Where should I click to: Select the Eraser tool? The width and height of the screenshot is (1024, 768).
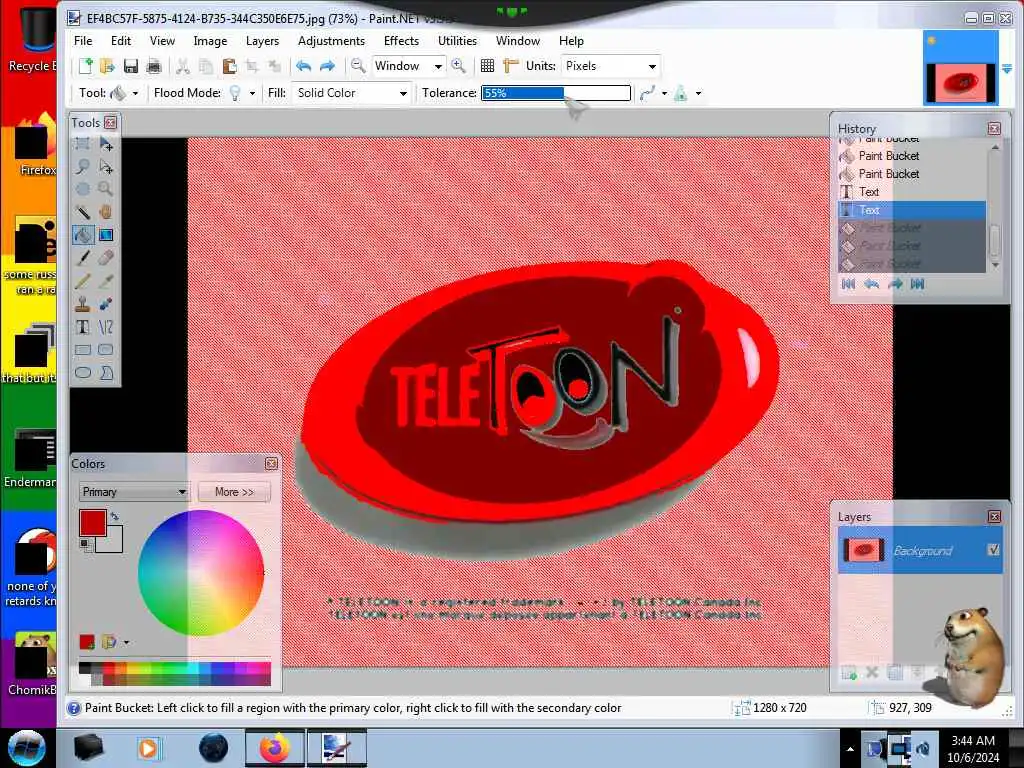click(x=106, y=258)
